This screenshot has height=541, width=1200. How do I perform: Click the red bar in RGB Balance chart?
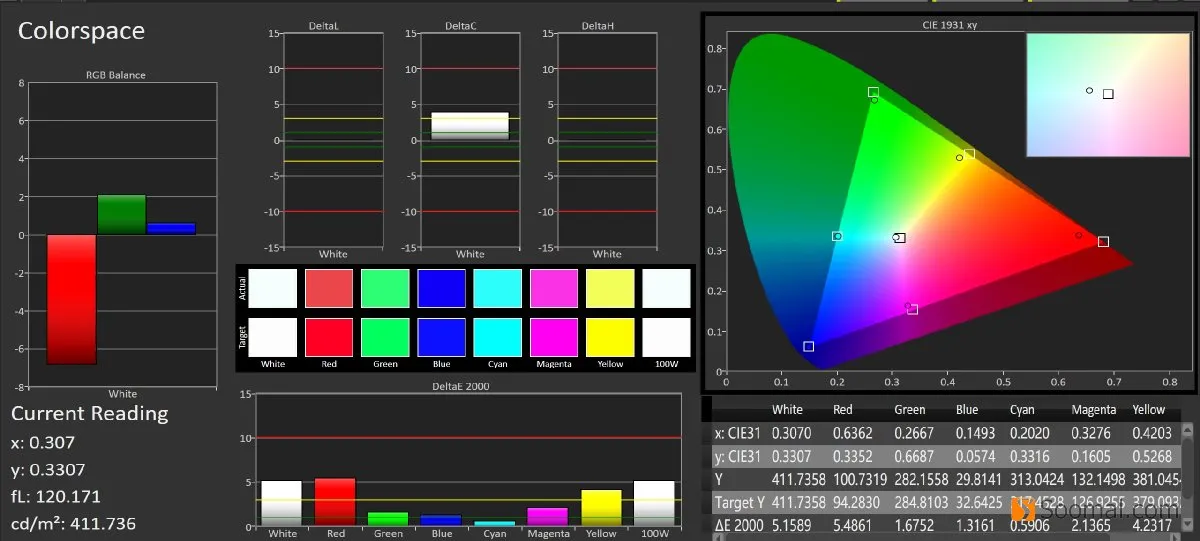(71, 299)
